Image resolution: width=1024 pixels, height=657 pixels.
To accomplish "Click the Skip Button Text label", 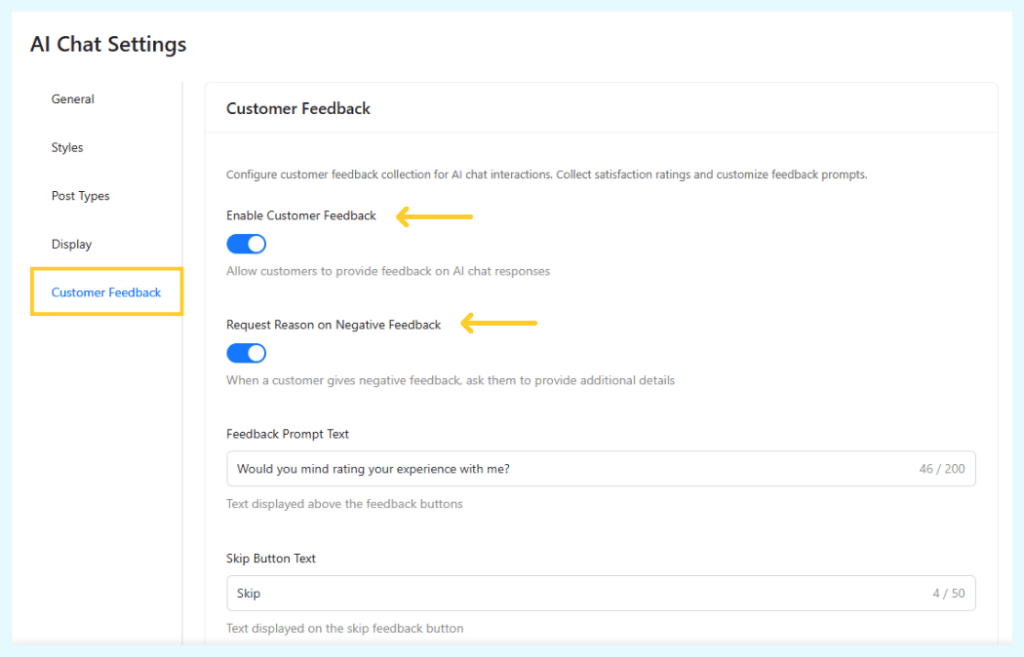I will [x=271, y=558].
